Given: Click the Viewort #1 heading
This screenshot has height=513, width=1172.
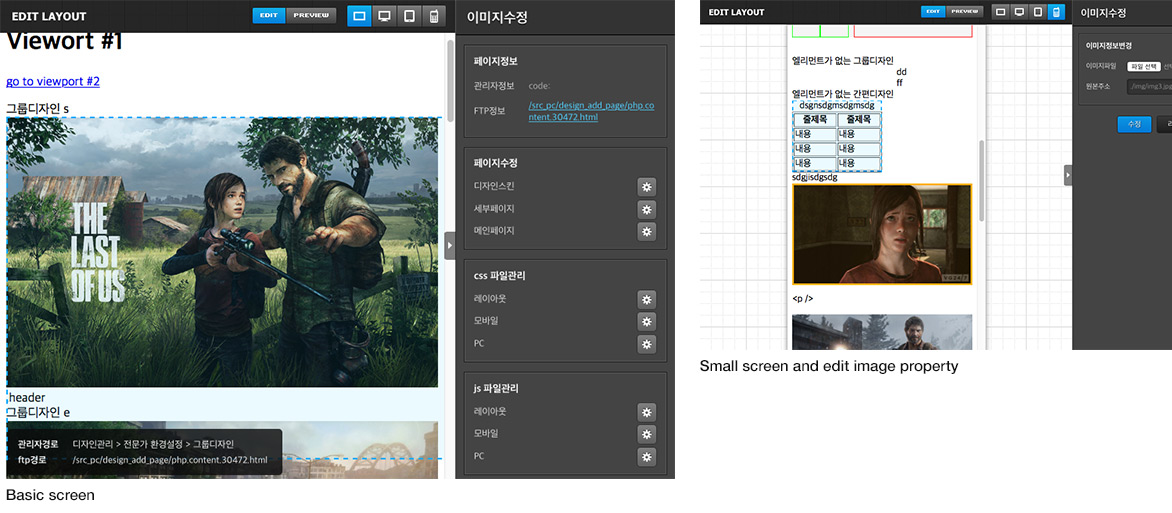Looking at the screenshot, I should point(64,42).
